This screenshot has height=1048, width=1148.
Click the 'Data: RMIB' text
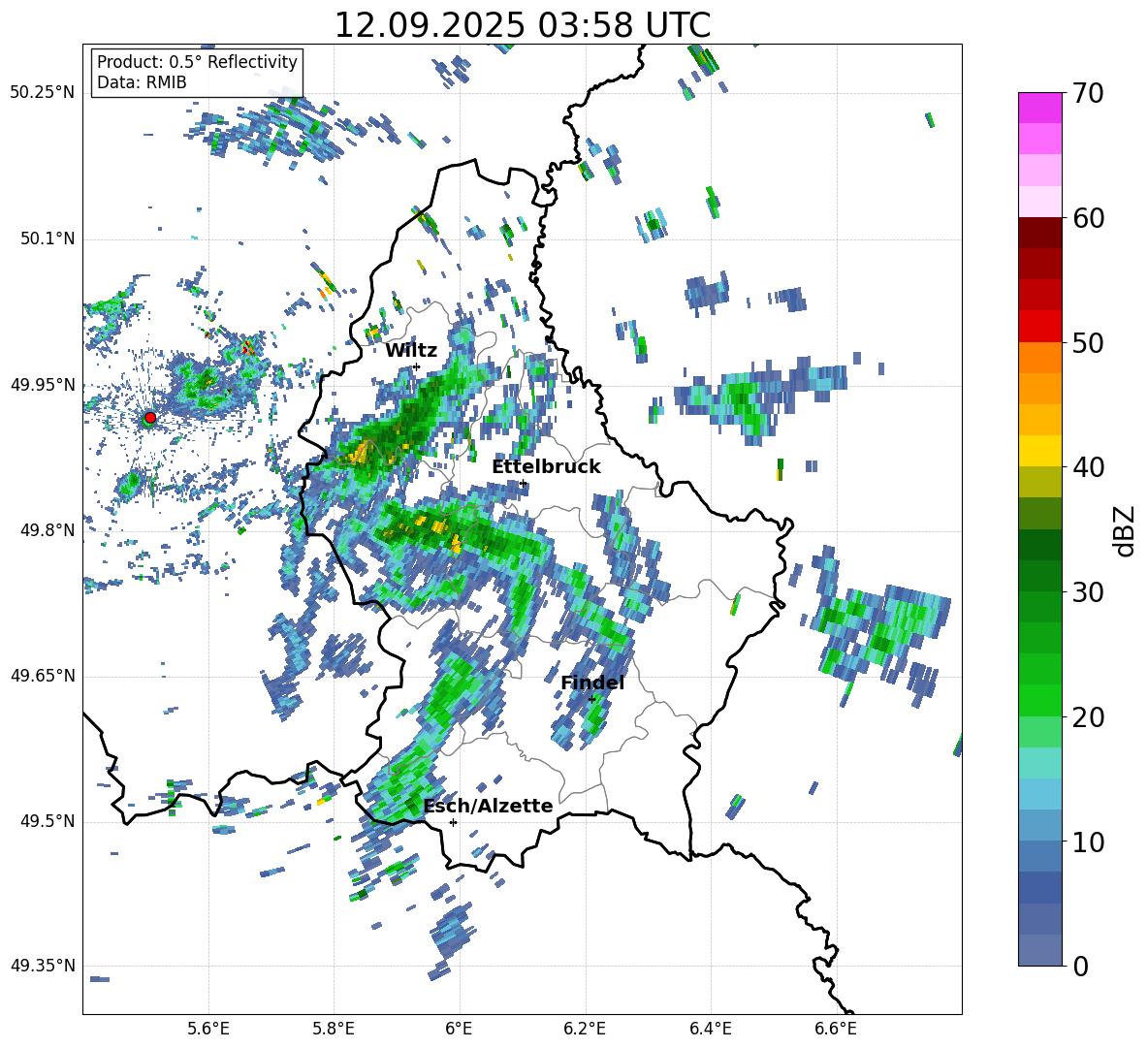coord(142,82)
